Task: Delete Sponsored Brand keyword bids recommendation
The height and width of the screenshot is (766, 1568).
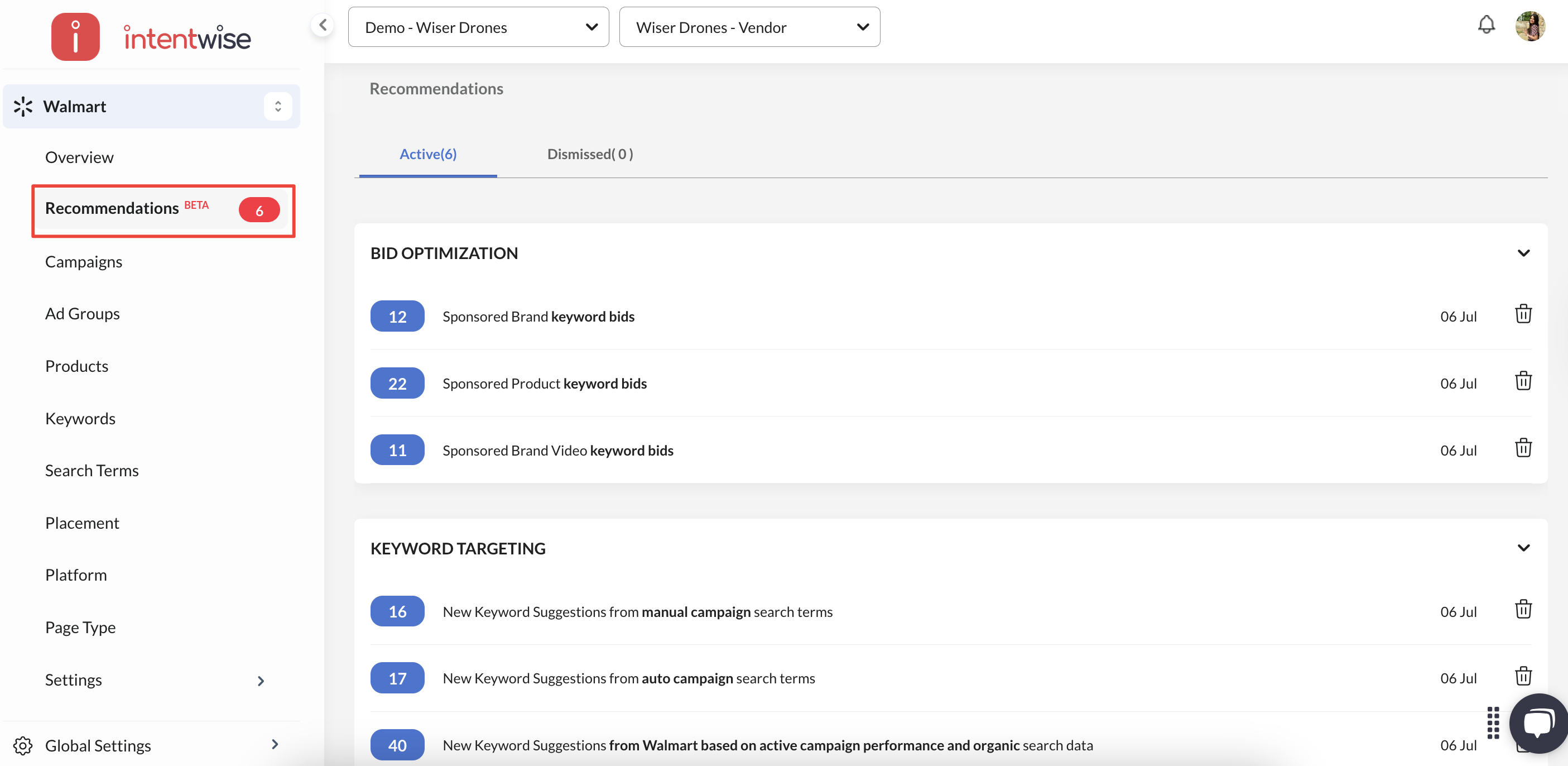Action: (1523, 315)
